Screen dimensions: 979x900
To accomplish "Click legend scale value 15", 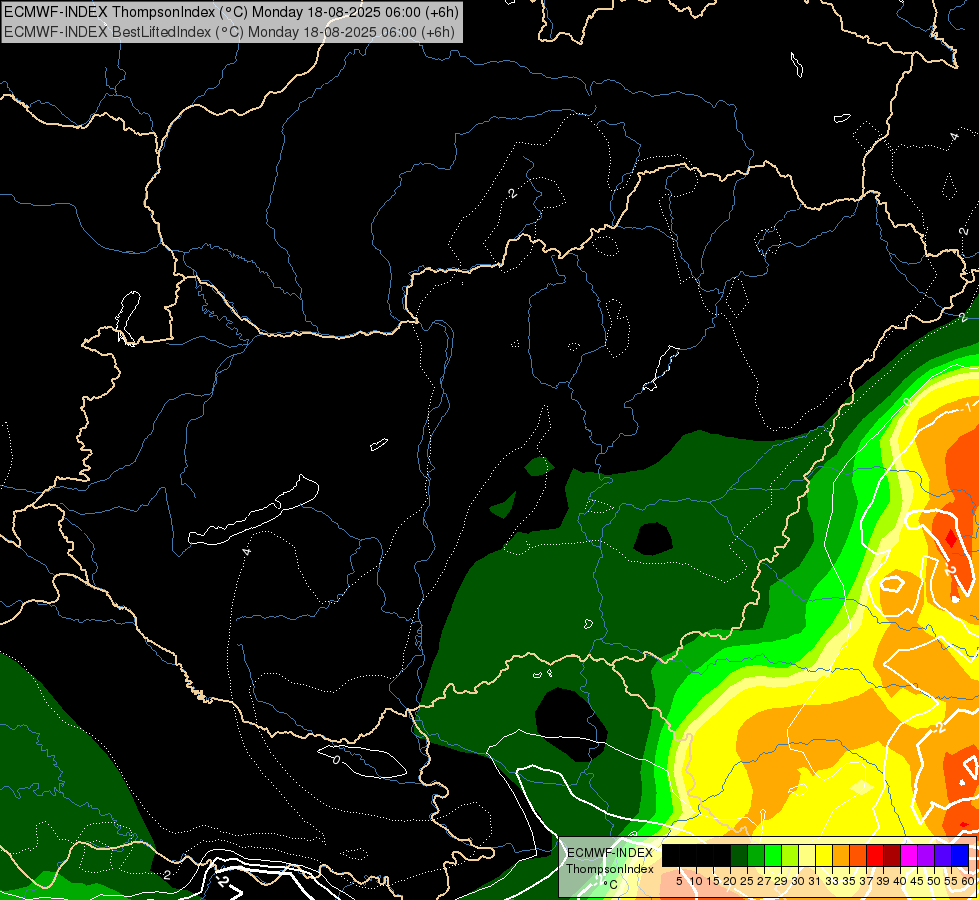I will (x=713, y=881).
